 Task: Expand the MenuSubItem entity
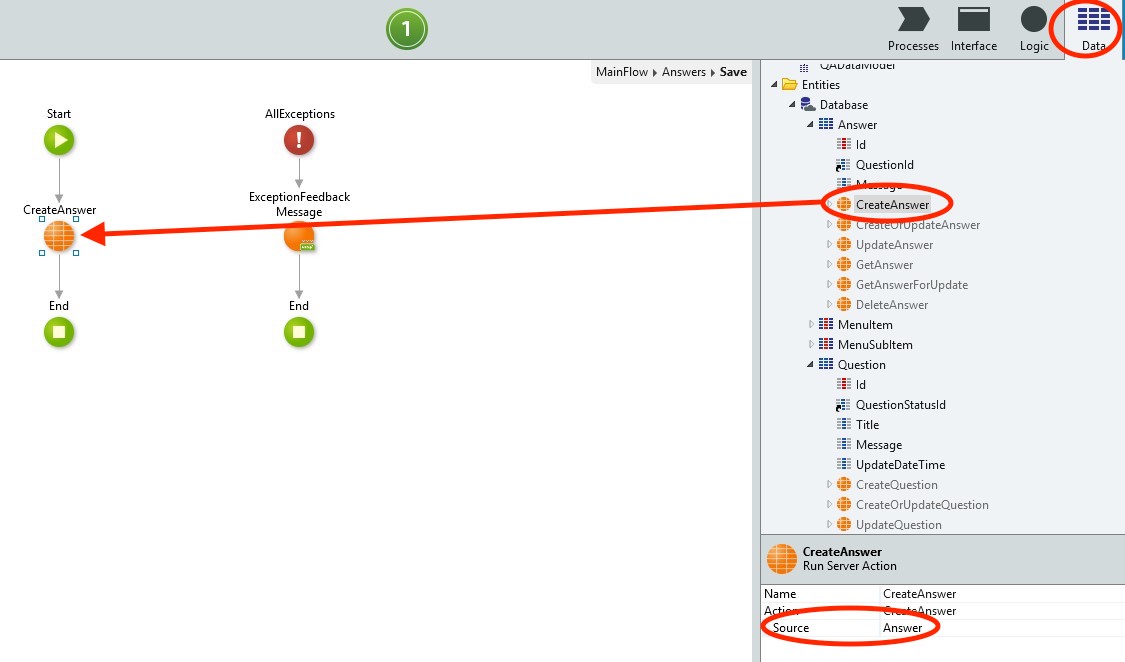[811, 344]
